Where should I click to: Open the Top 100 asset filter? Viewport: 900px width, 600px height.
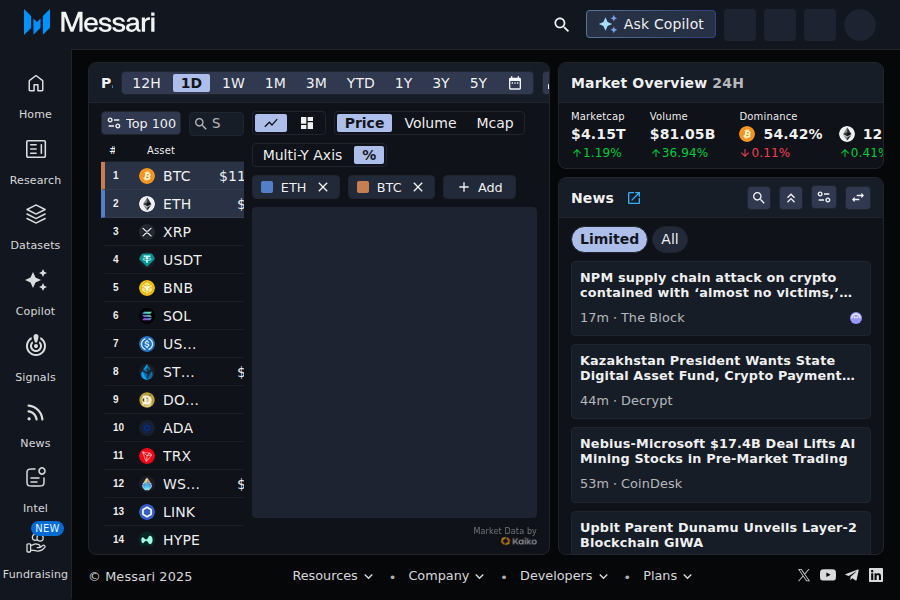[x=141, y=123]
